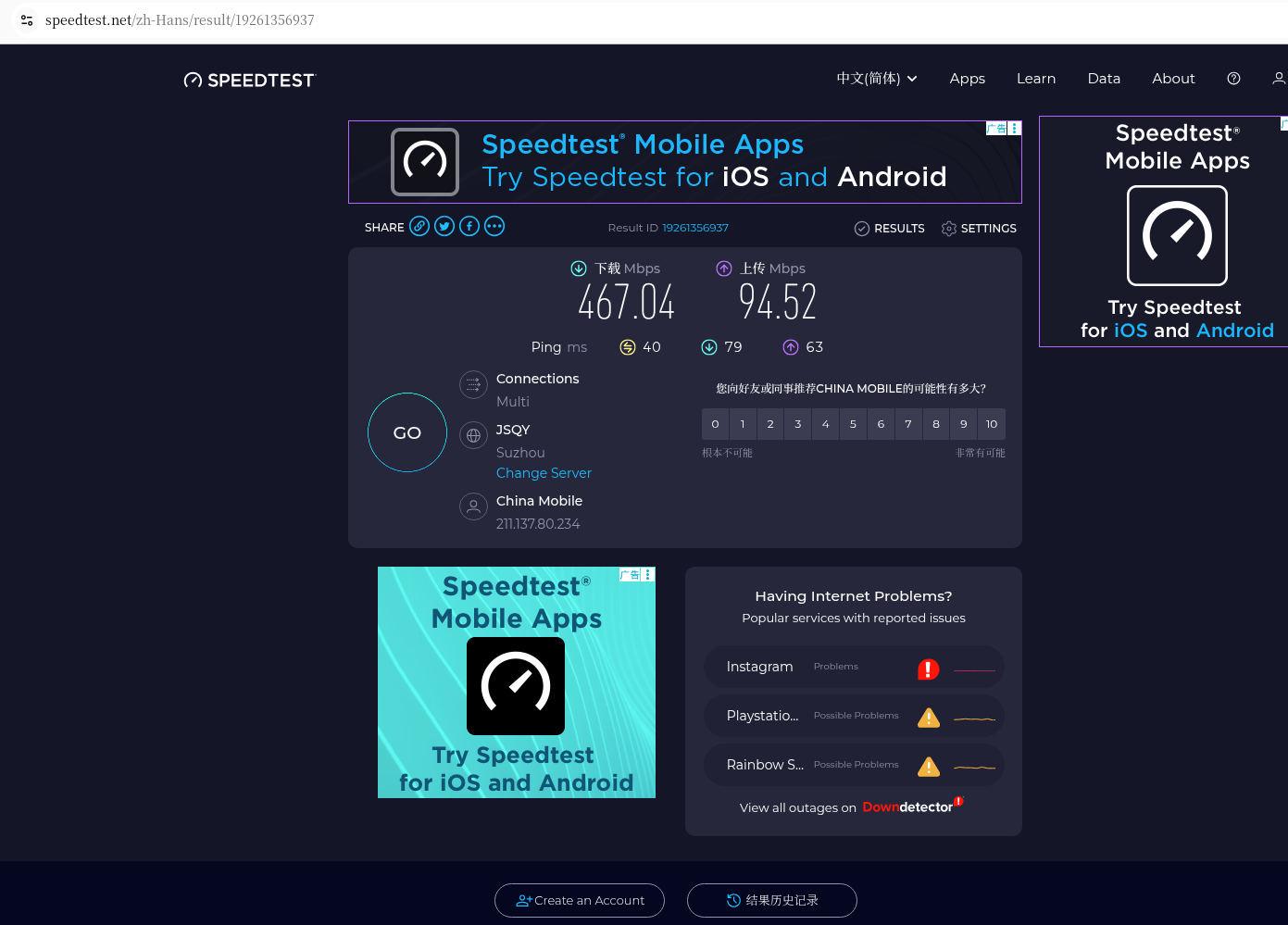The image size is (1288, 925).
Task: Click the IP address 211.137.80.234
Action: click(538, 524)
